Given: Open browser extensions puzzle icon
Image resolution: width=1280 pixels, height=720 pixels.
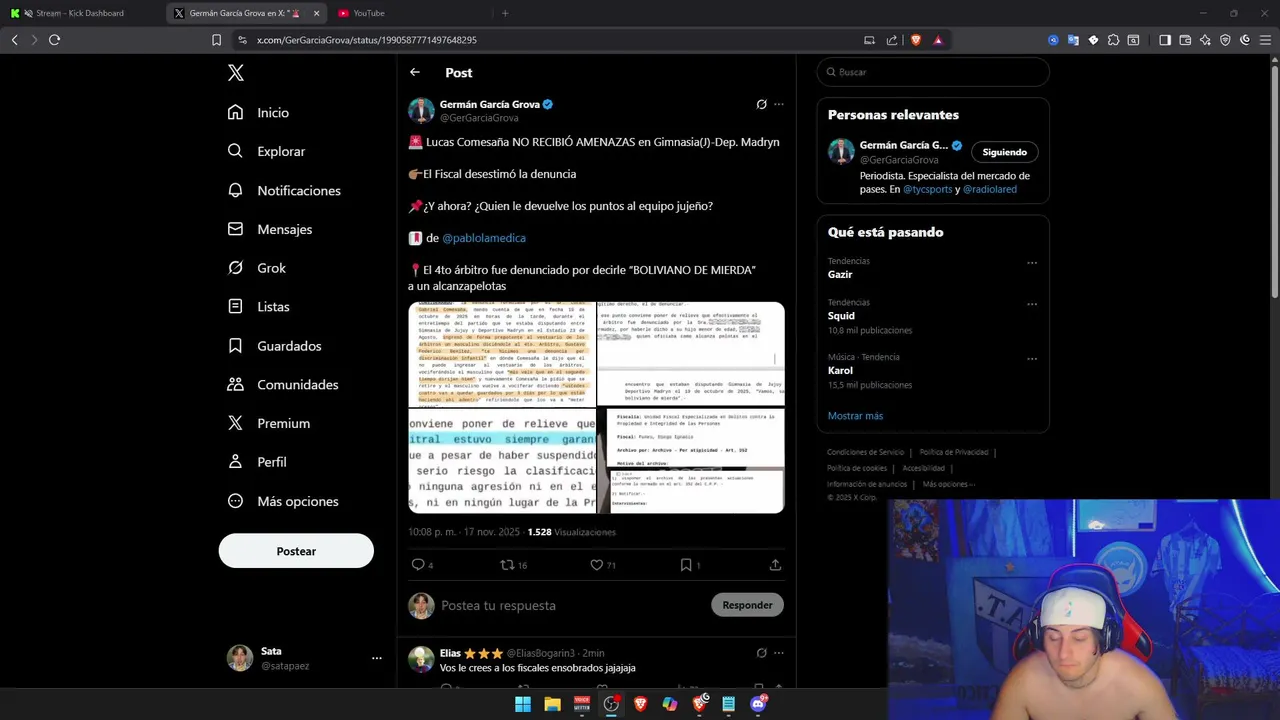Looking at the screenshot, I should click(x=1113, y=40).
